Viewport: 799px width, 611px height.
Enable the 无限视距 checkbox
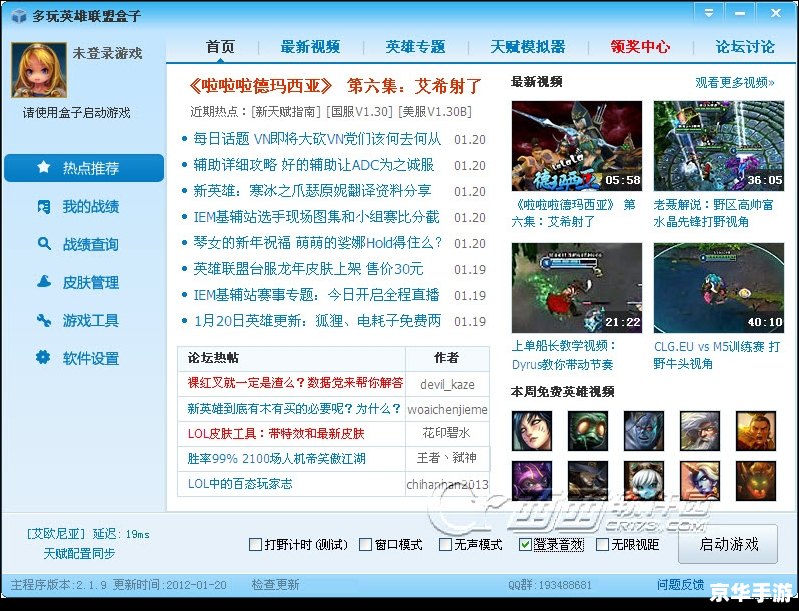[602, 545]
